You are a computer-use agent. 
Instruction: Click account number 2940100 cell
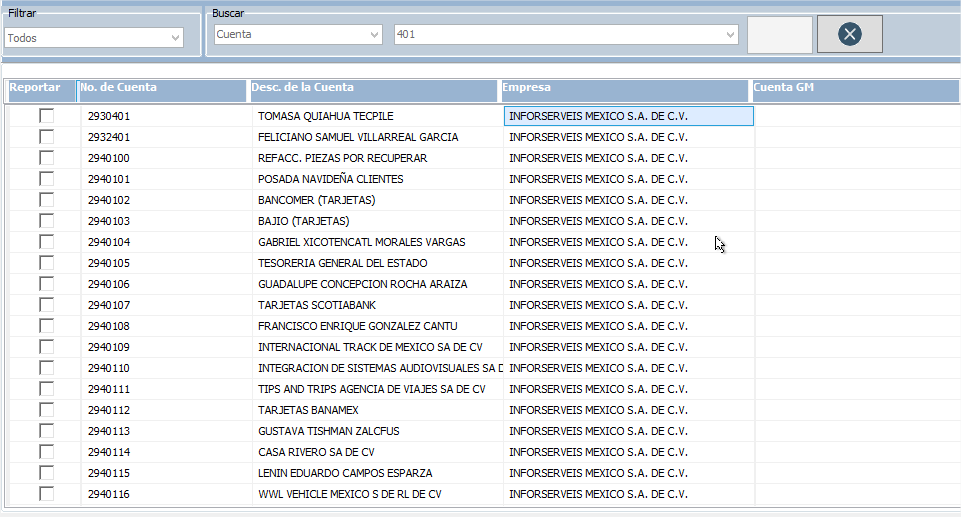point(166,158)
